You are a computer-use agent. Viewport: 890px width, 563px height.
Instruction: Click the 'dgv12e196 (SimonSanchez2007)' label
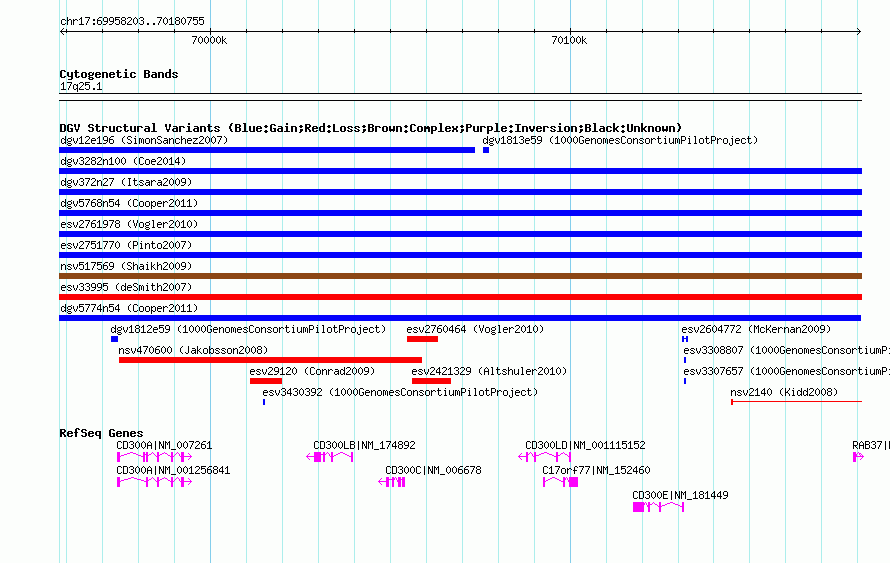pyautogui.click(x=144, y=140)
